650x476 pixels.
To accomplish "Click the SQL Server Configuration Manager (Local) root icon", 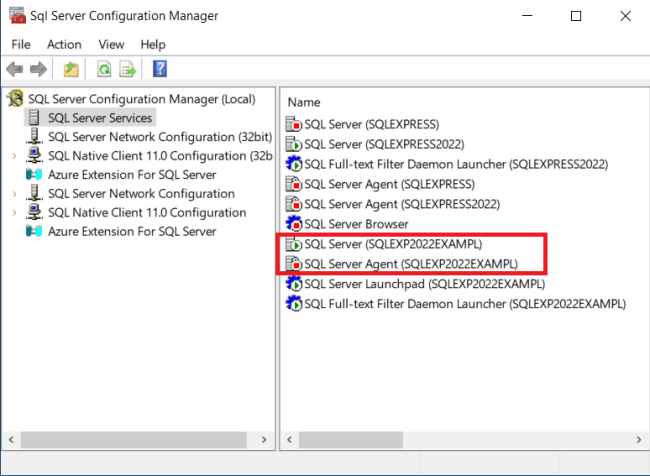I will pos(15,99).
